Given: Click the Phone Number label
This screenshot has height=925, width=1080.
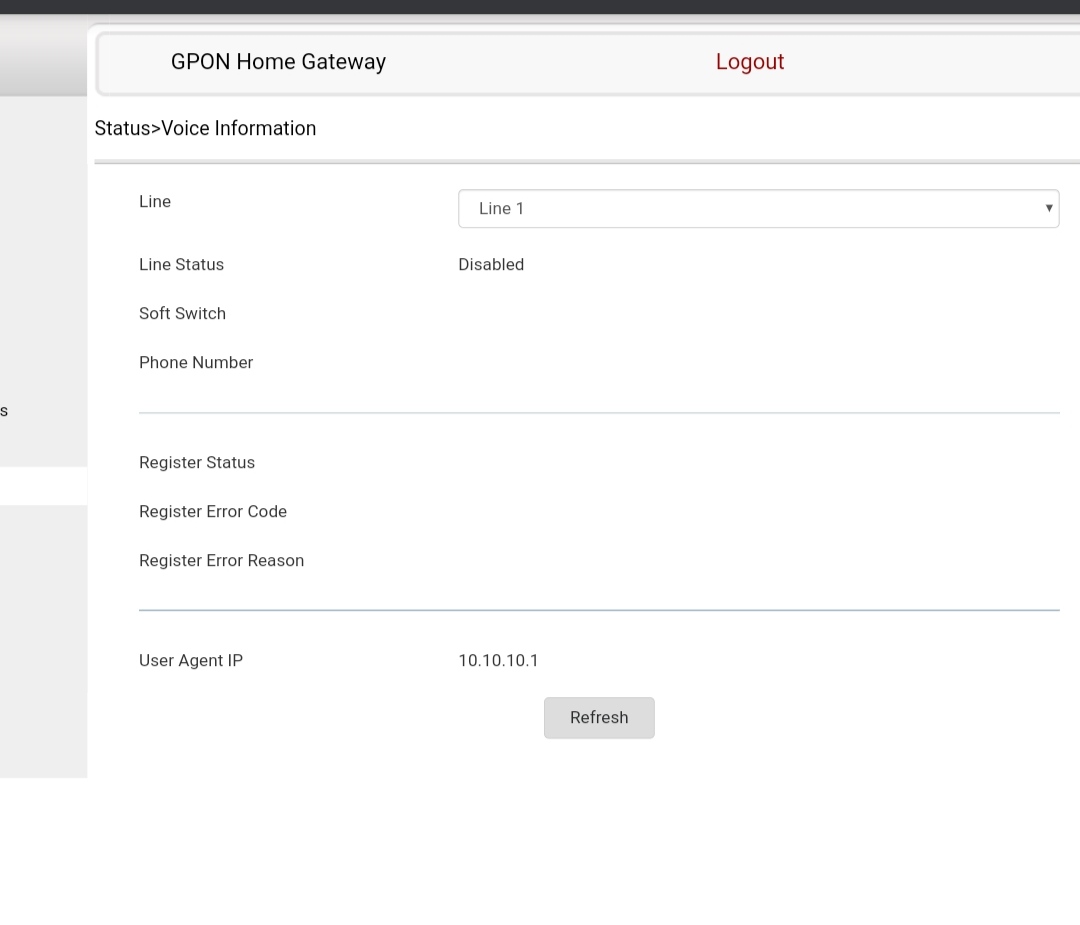Looking at the screenshot, I should click(196, 362).
